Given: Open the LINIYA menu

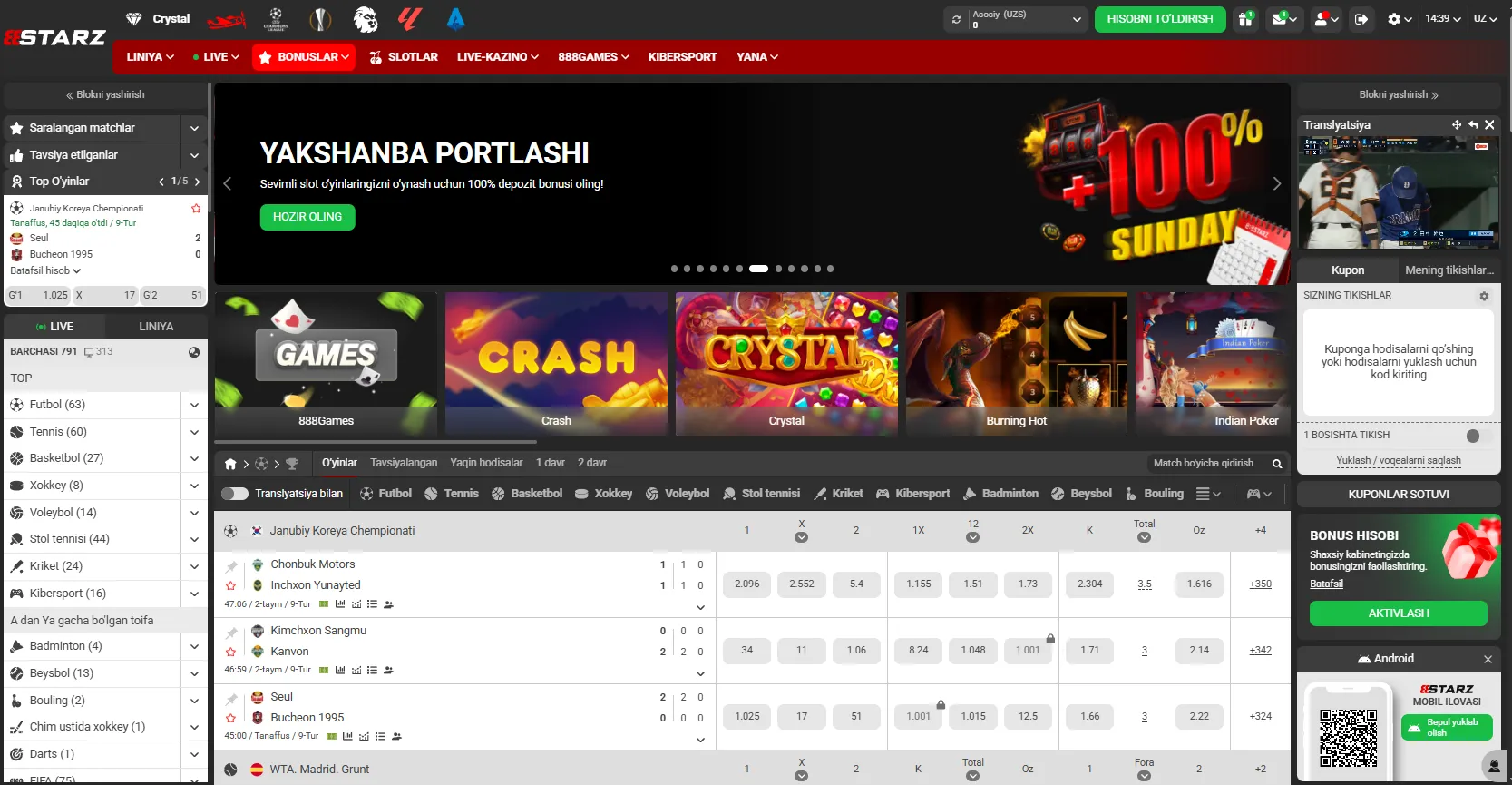Looking at the screenshot, I should 150,57.
